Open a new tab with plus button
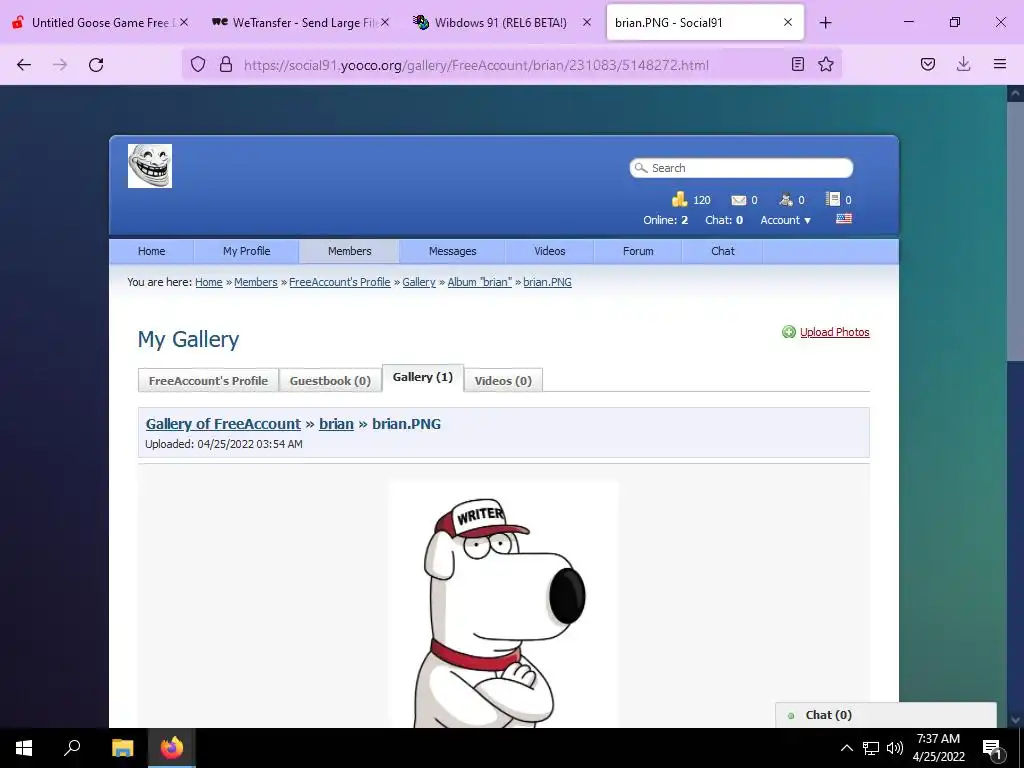 tap(825, 22)
